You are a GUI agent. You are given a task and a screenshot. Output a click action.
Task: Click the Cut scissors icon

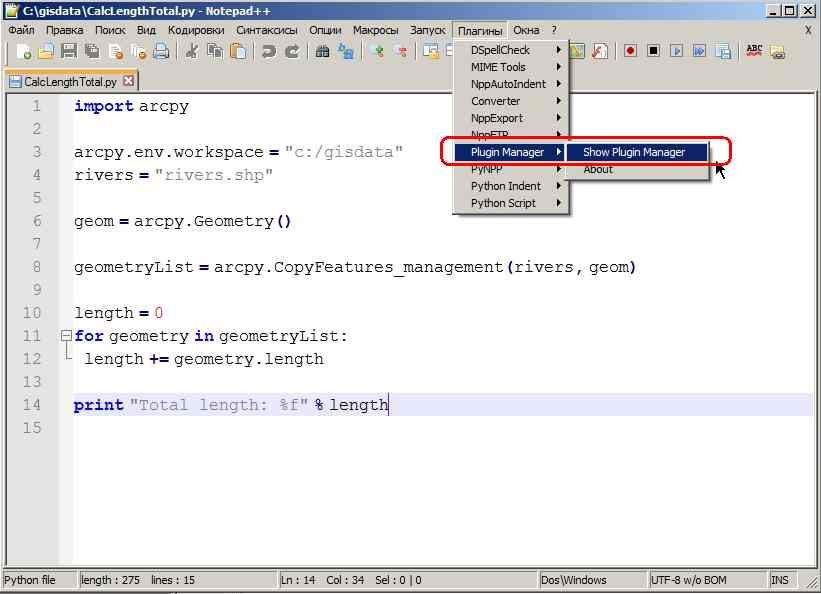tap(192, 52)
